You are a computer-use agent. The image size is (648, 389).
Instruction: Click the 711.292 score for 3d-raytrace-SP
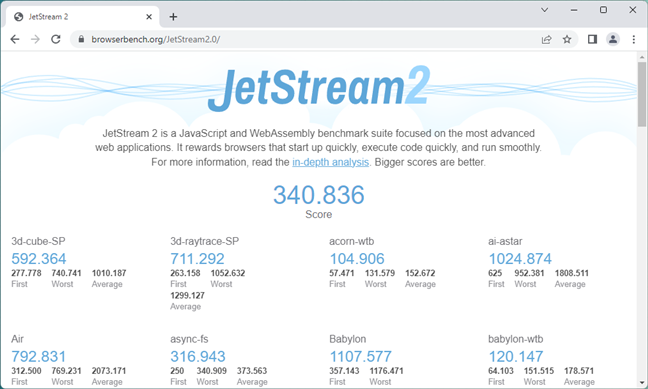198,259
